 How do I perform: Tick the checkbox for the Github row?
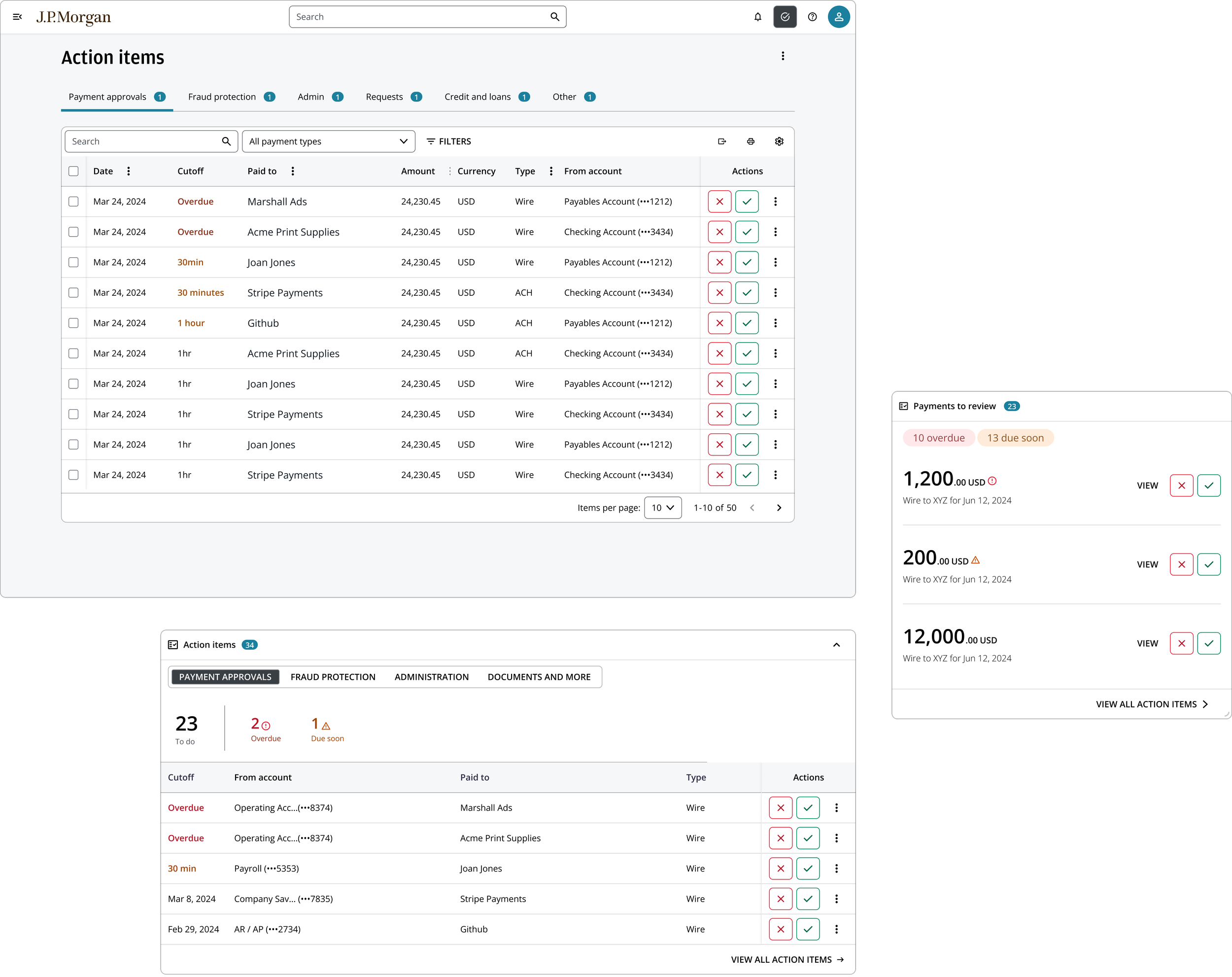pos(74,323)
